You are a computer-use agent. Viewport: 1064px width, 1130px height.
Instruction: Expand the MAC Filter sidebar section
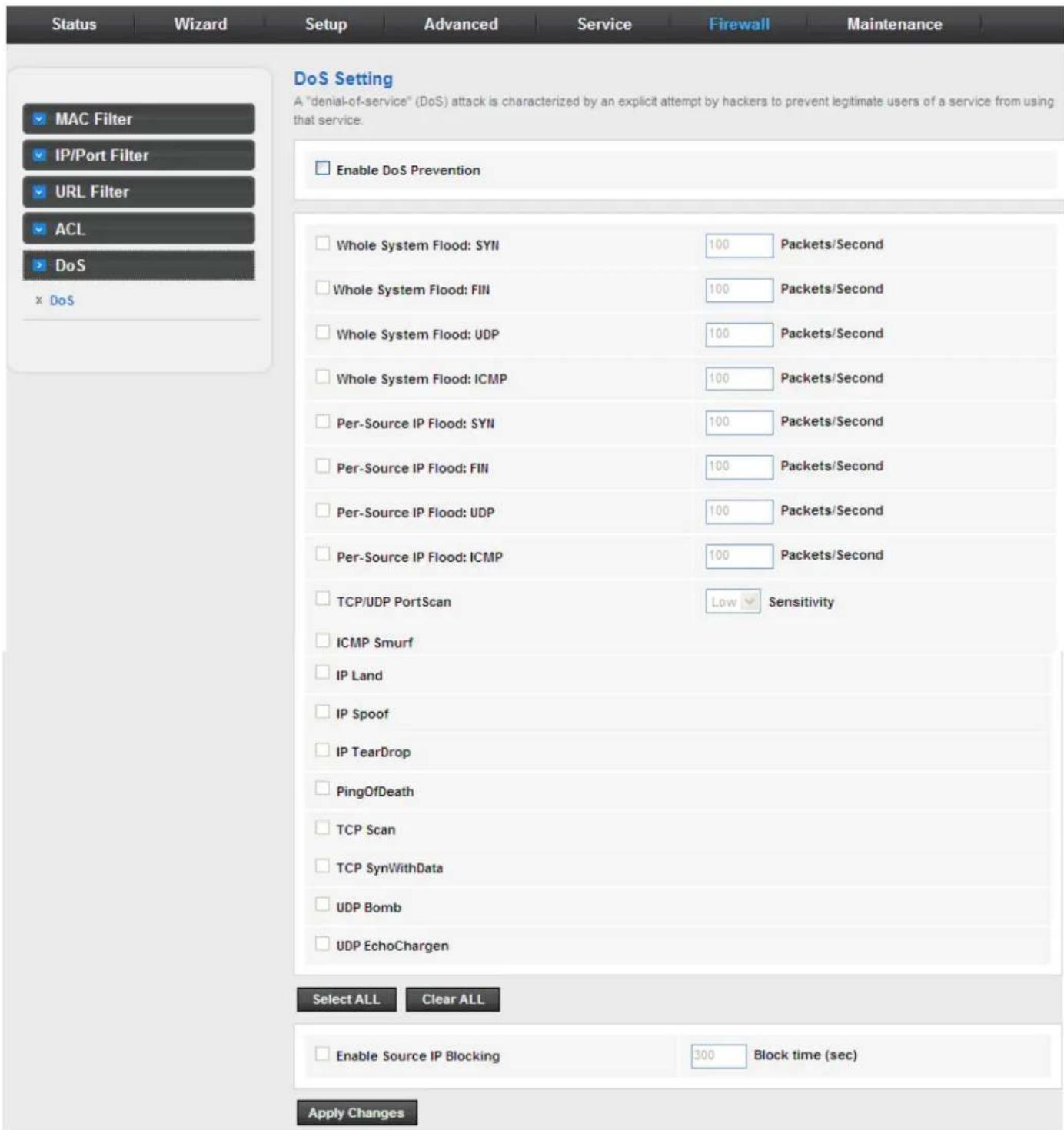[x=138, y=119]
